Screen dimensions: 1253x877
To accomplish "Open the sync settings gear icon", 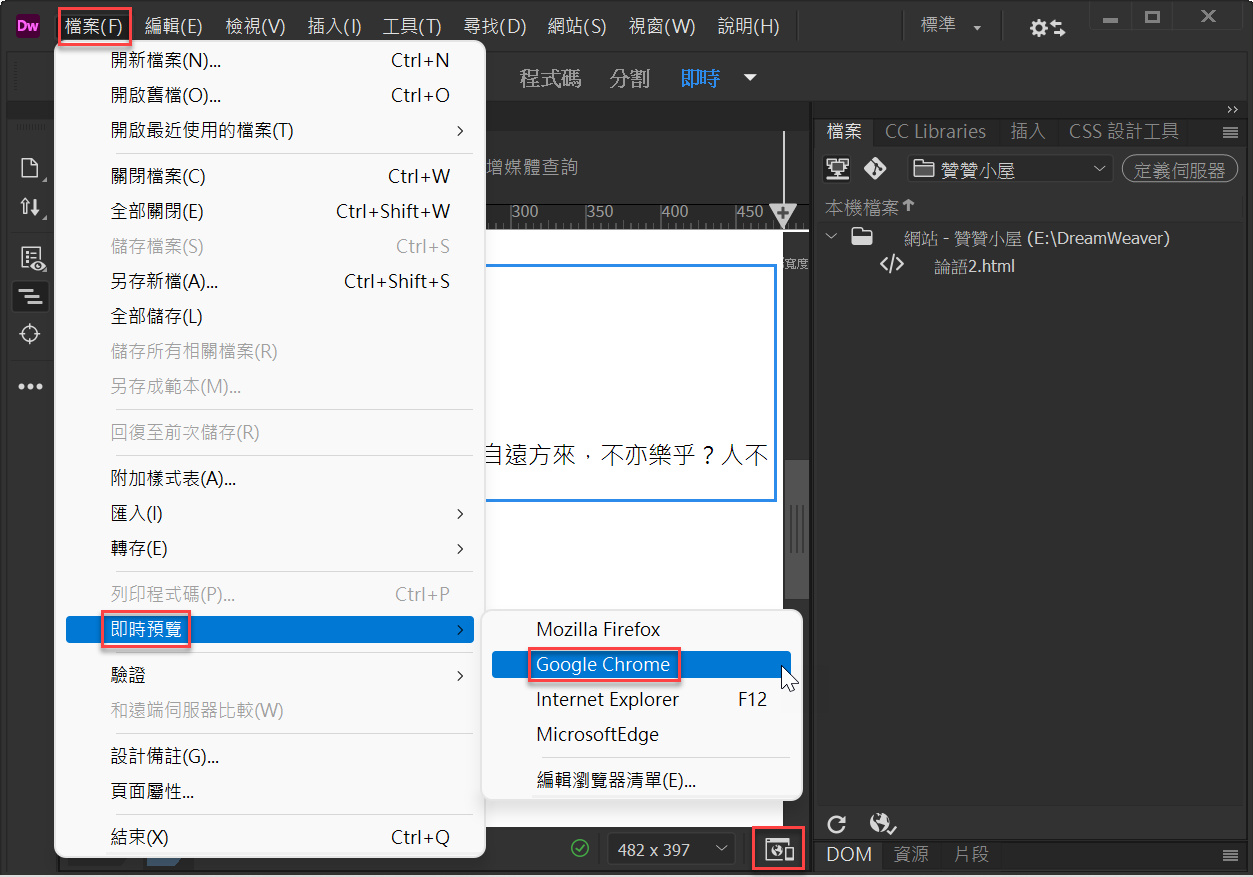I will (x=1047, y=28).
